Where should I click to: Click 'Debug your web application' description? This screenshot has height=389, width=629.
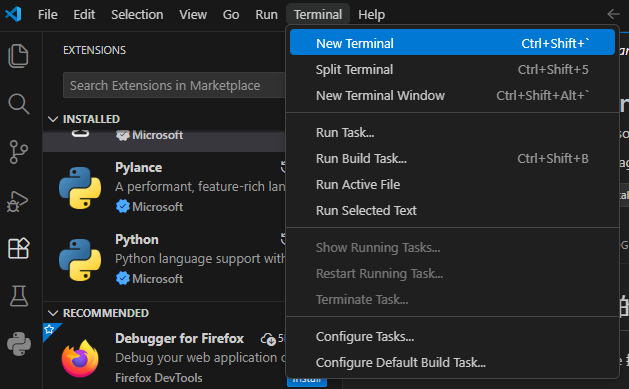point(200,357)
